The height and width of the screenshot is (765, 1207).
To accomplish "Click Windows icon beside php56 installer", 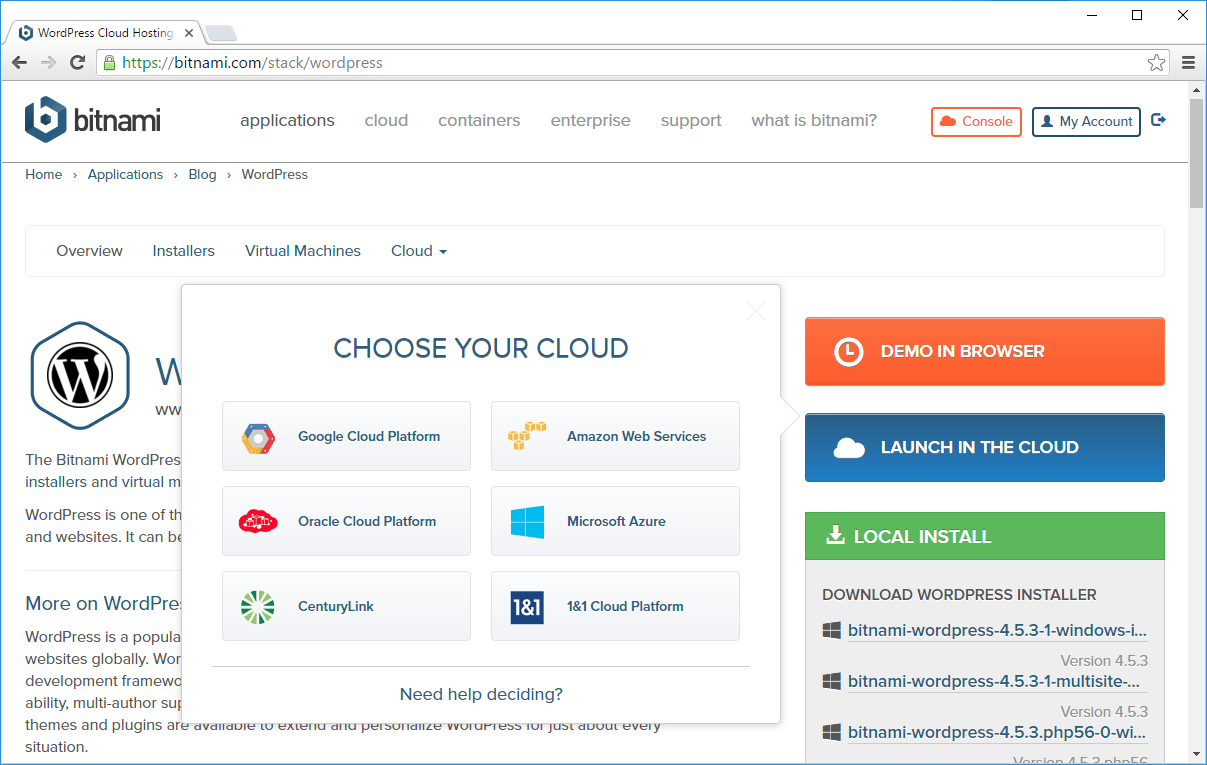I will coord(831,732).
